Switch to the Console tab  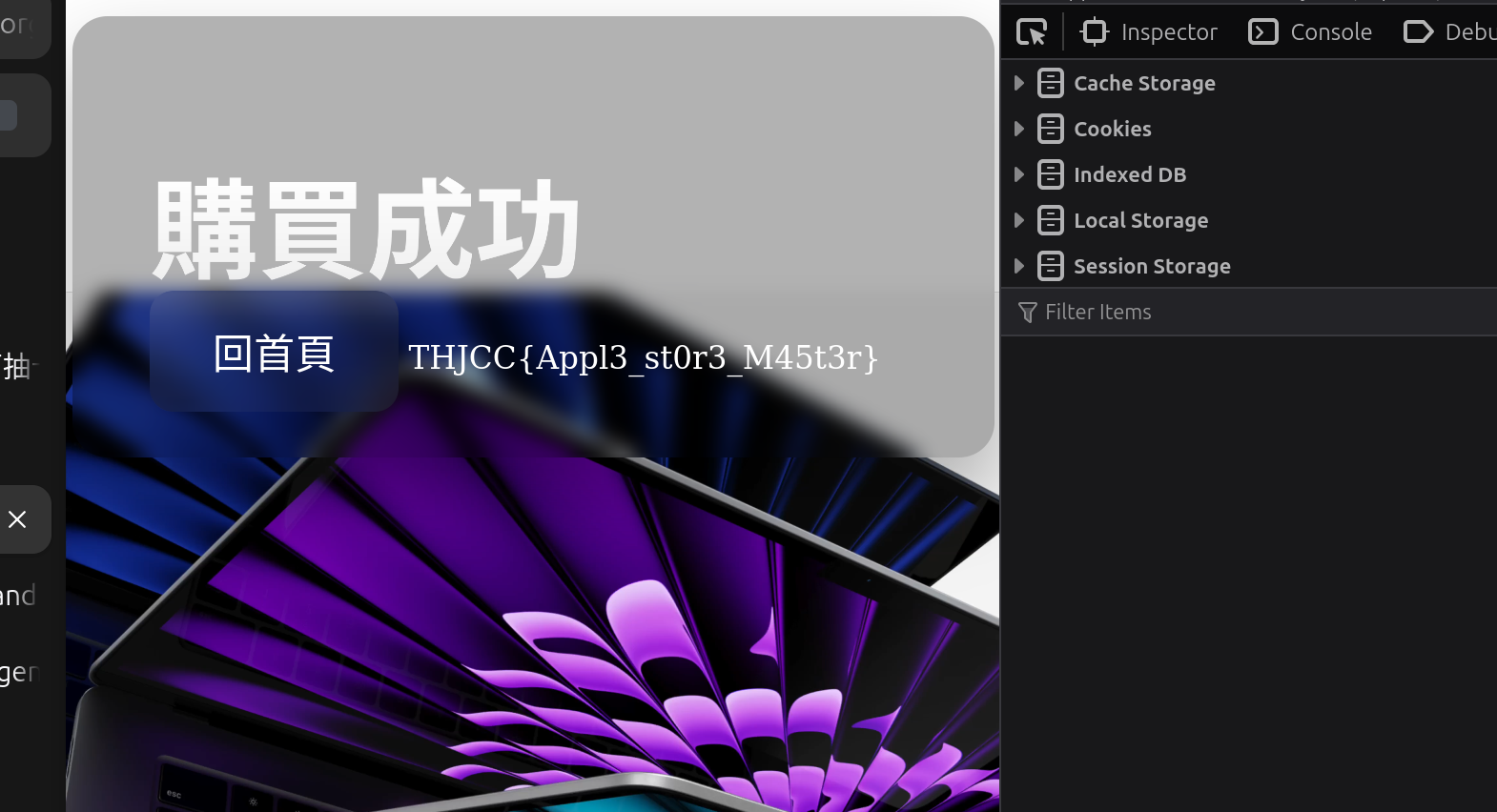pos(1311,32)
